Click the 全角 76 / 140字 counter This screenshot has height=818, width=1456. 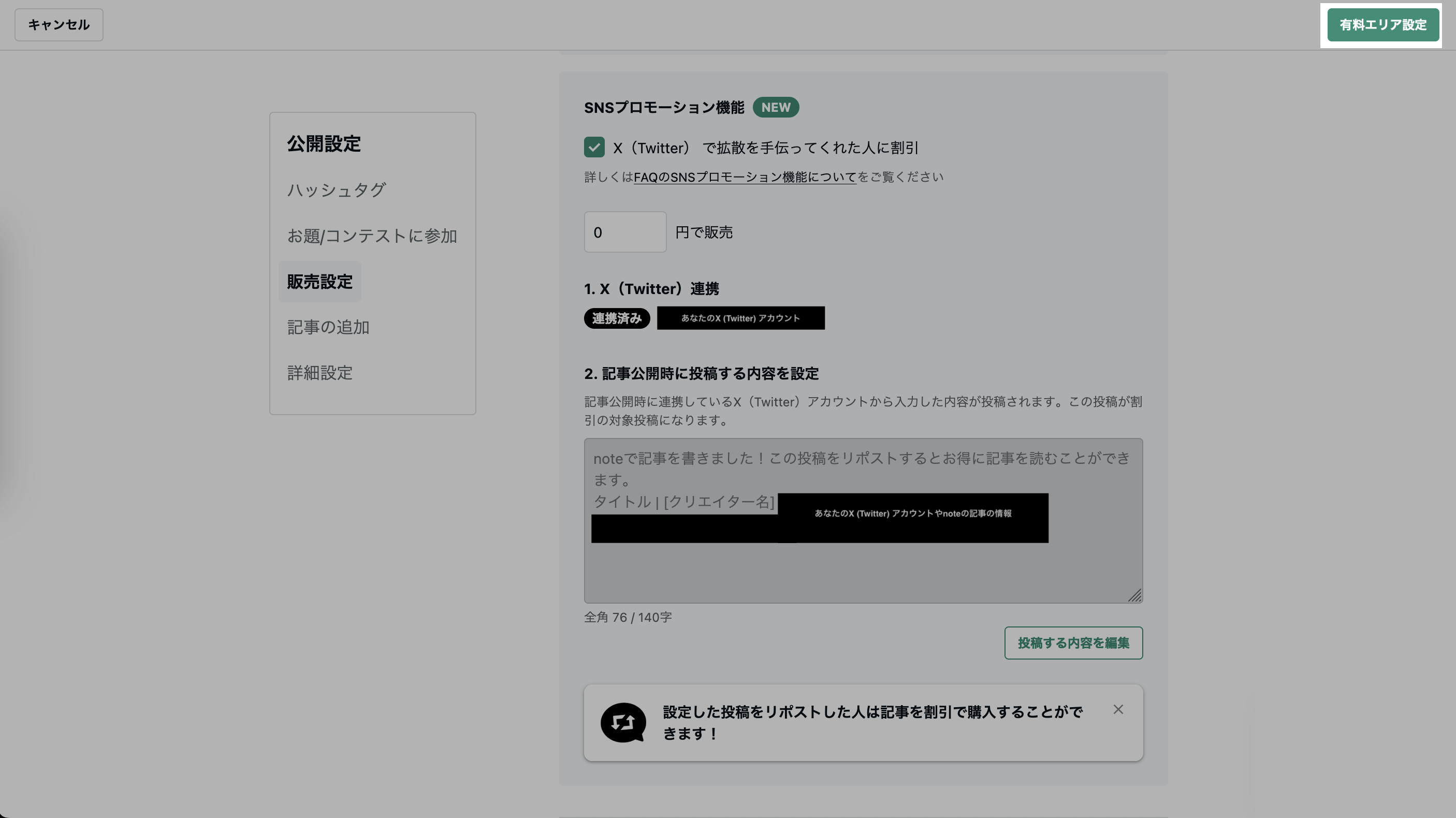[x=628, y=617]
